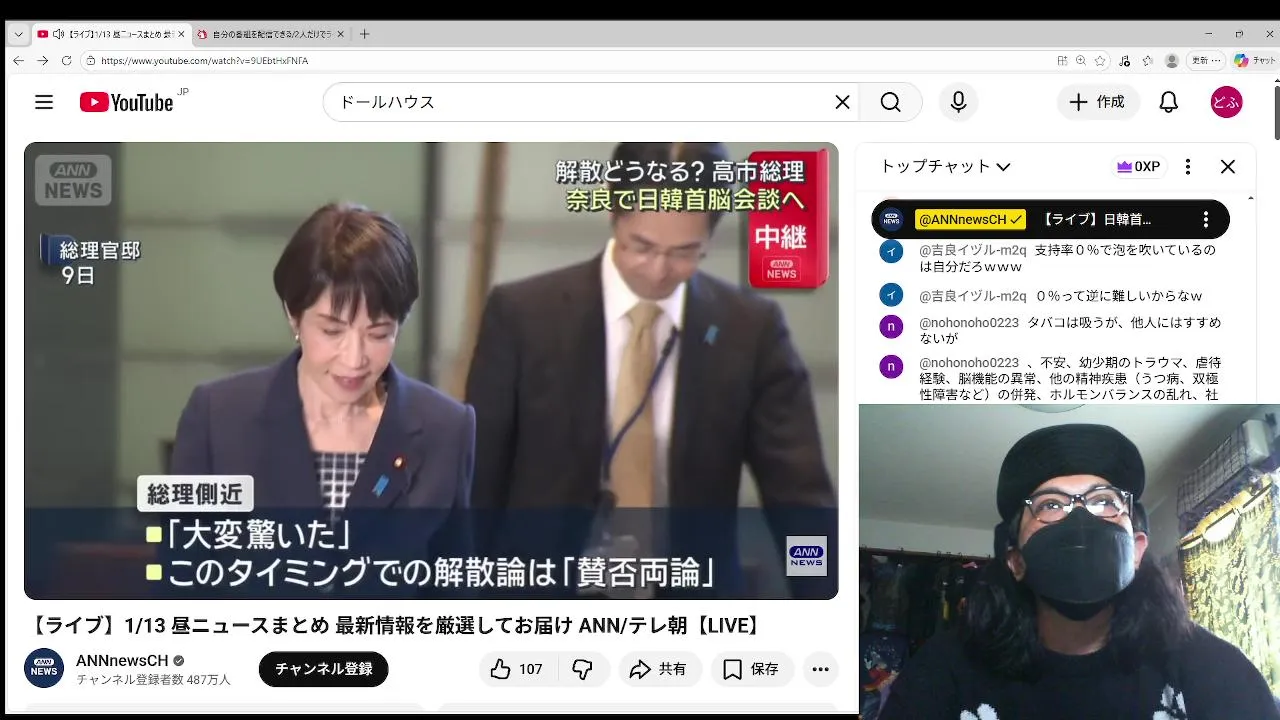
Task: Open the browser profile icon
Action: pos(1172,60)
